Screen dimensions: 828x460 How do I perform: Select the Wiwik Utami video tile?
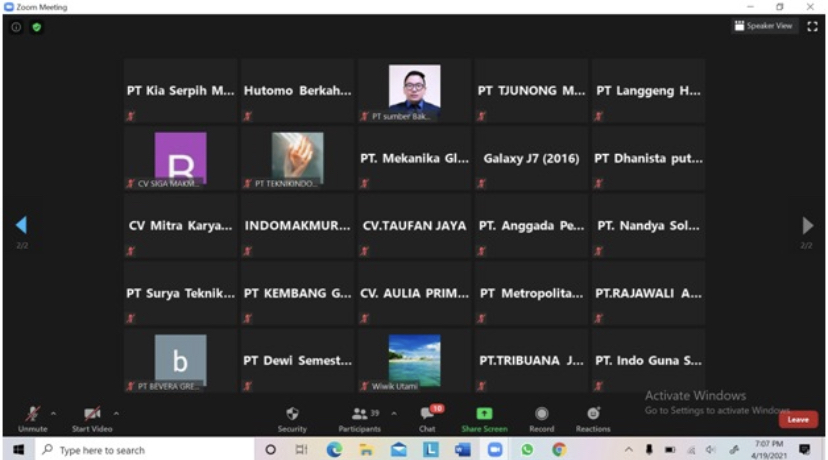click(x=414, y=360)
